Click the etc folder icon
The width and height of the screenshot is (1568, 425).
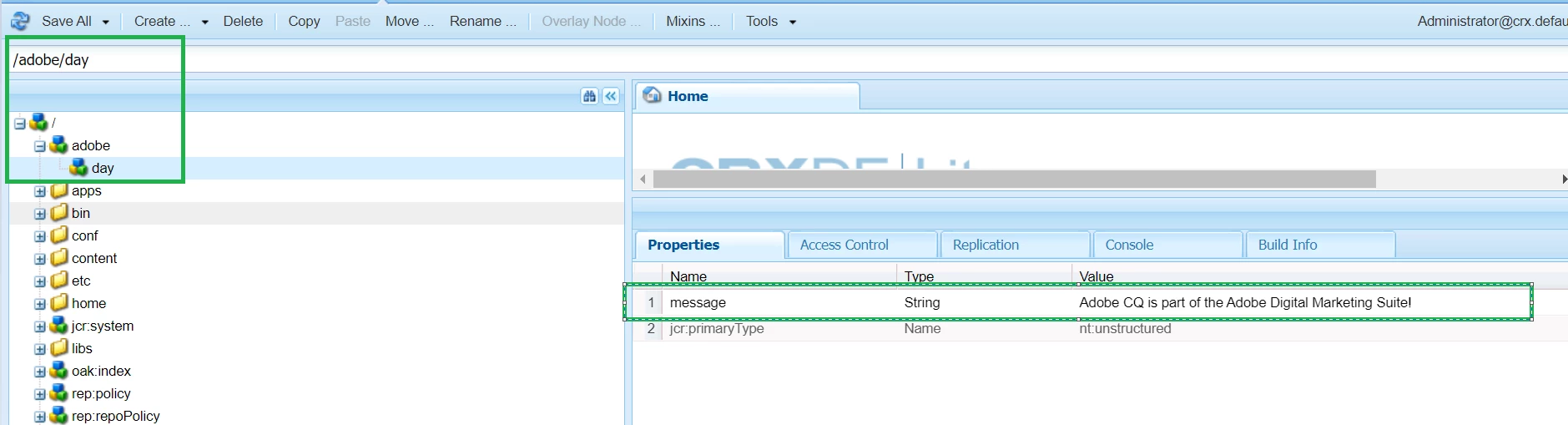(x=58, y=281)
